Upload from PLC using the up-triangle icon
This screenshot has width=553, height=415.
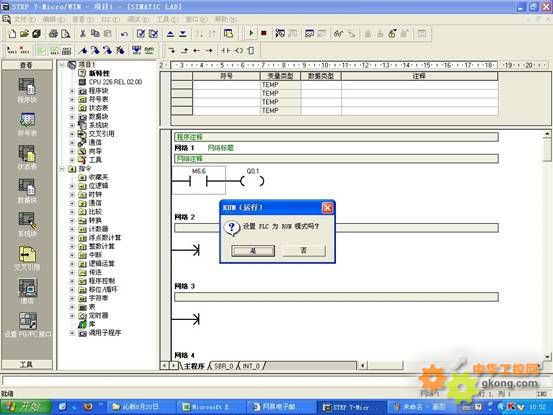click(x=170, y=34)
